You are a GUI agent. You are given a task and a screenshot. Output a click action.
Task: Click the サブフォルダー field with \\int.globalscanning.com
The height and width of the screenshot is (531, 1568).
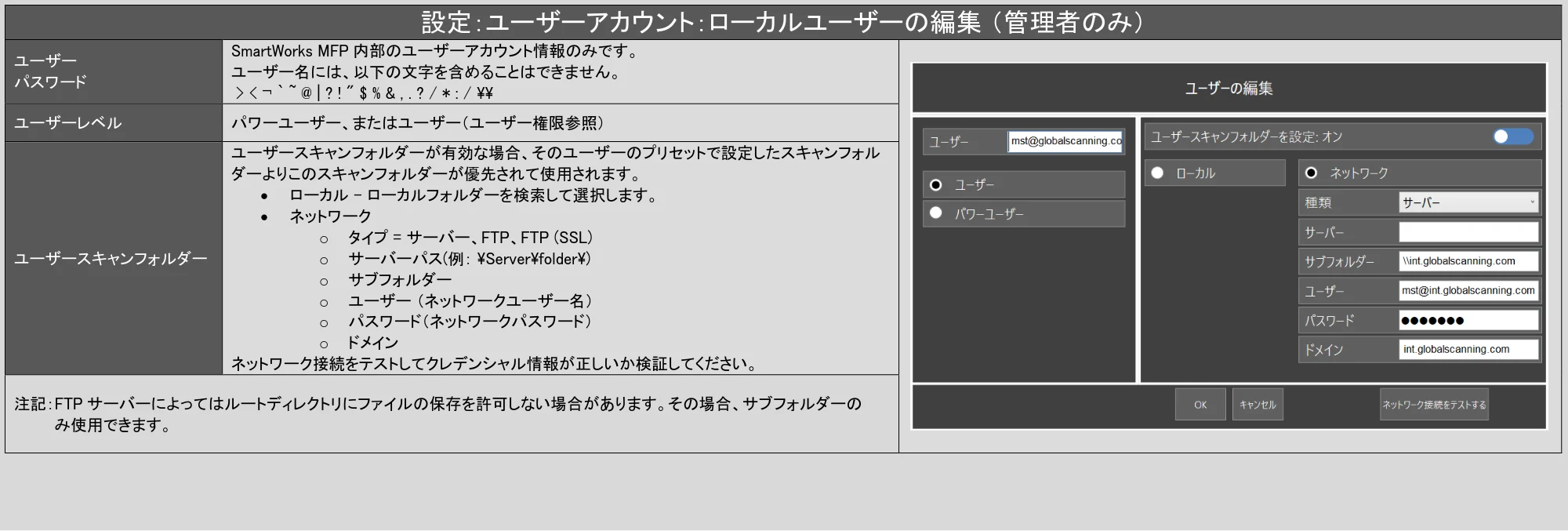tap(1468, 261)
